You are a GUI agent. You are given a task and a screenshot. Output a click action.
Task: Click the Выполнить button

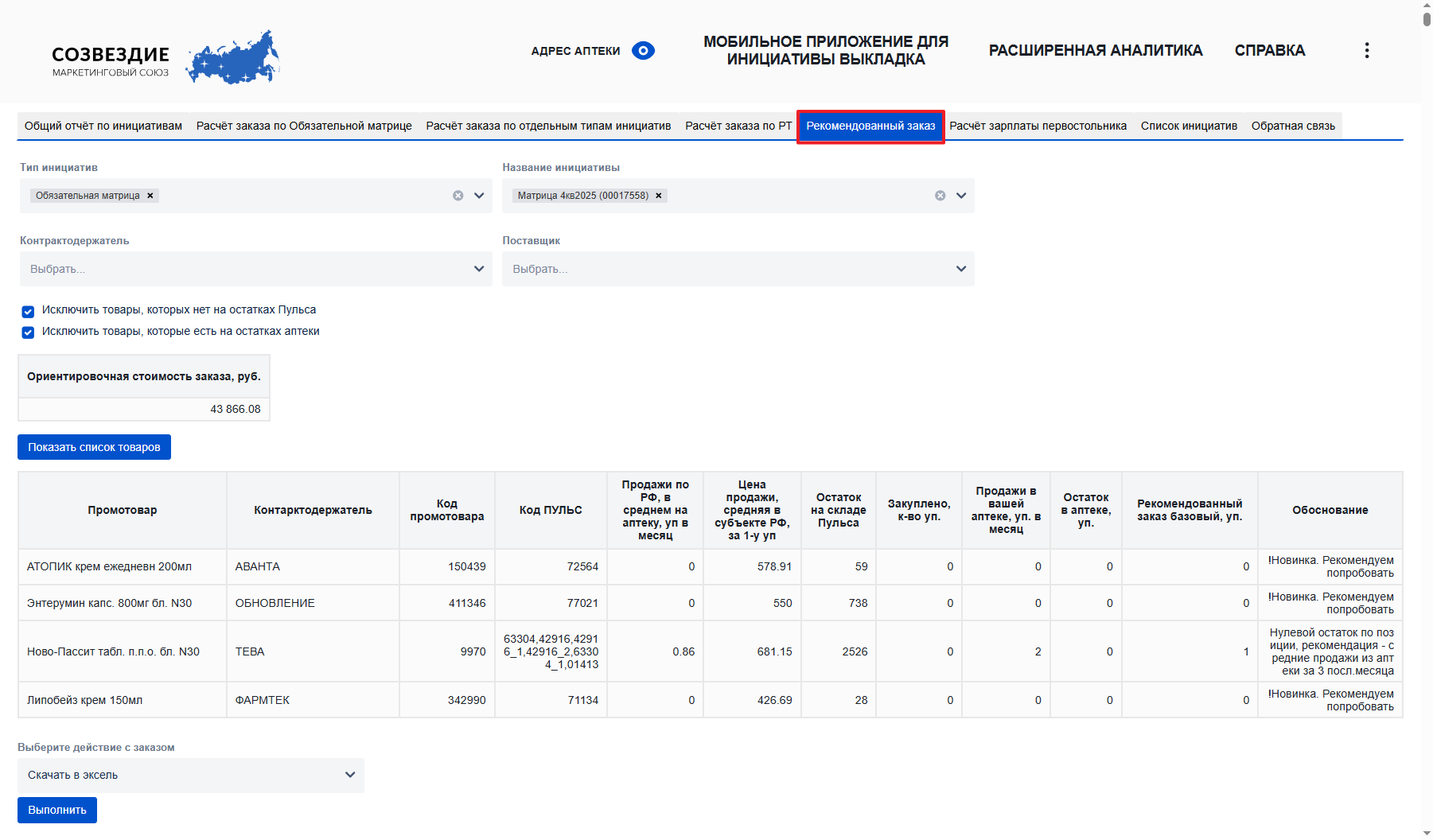point(57,810)
